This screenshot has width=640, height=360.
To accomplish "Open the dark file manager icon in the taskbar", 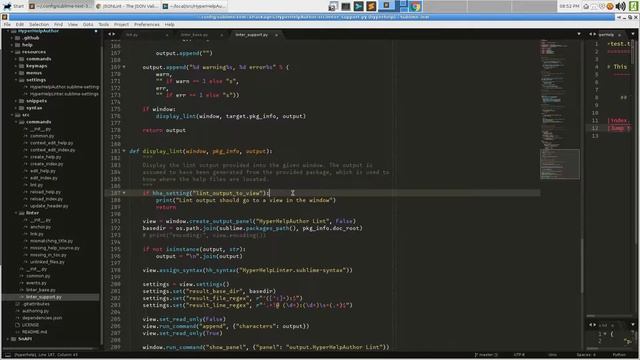I will [346, 6].
